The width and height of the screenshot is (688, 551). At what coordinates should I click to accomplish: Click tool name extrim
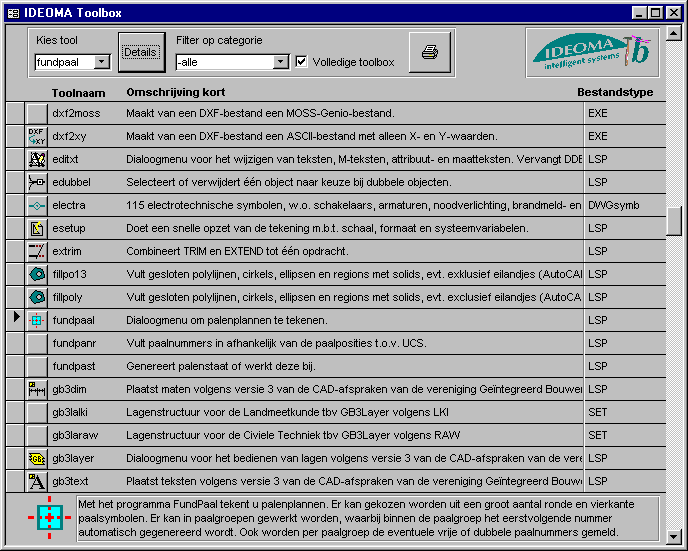point(67,251)
